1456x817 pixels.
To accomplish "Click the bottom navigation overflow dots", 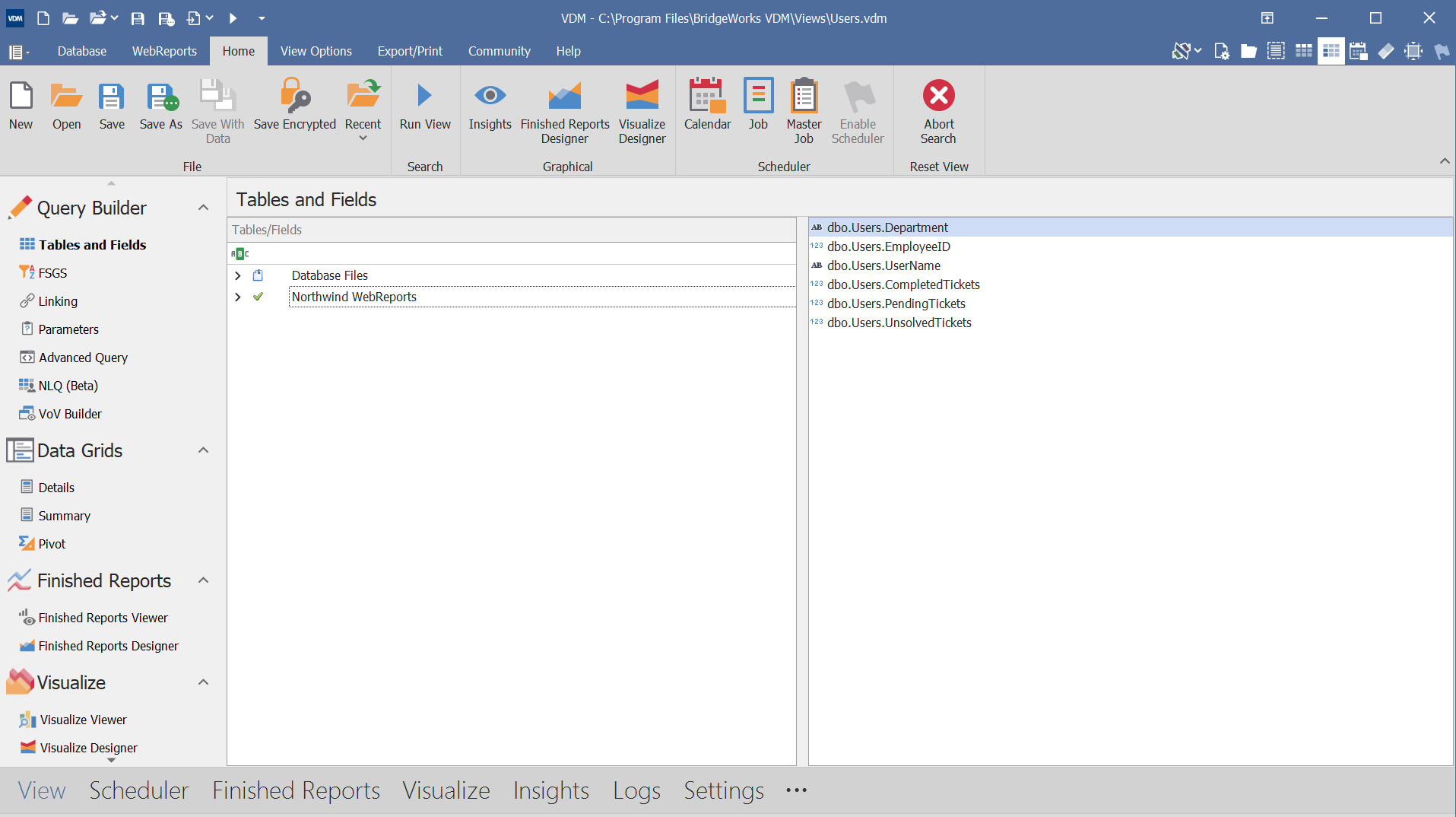I will coord(796,791).
